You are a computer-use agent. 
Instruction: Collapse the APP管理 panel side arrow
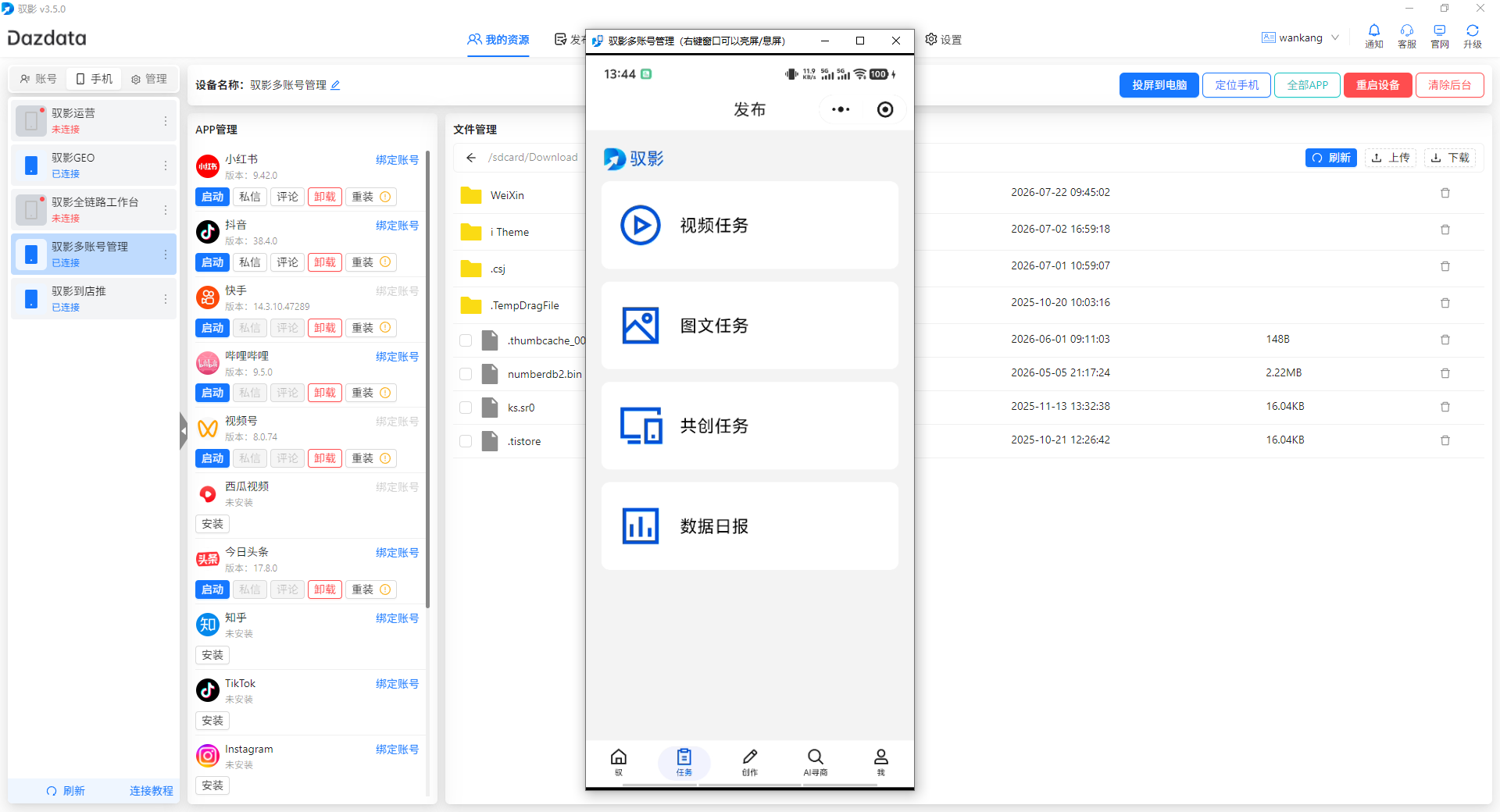coord(184,430)
